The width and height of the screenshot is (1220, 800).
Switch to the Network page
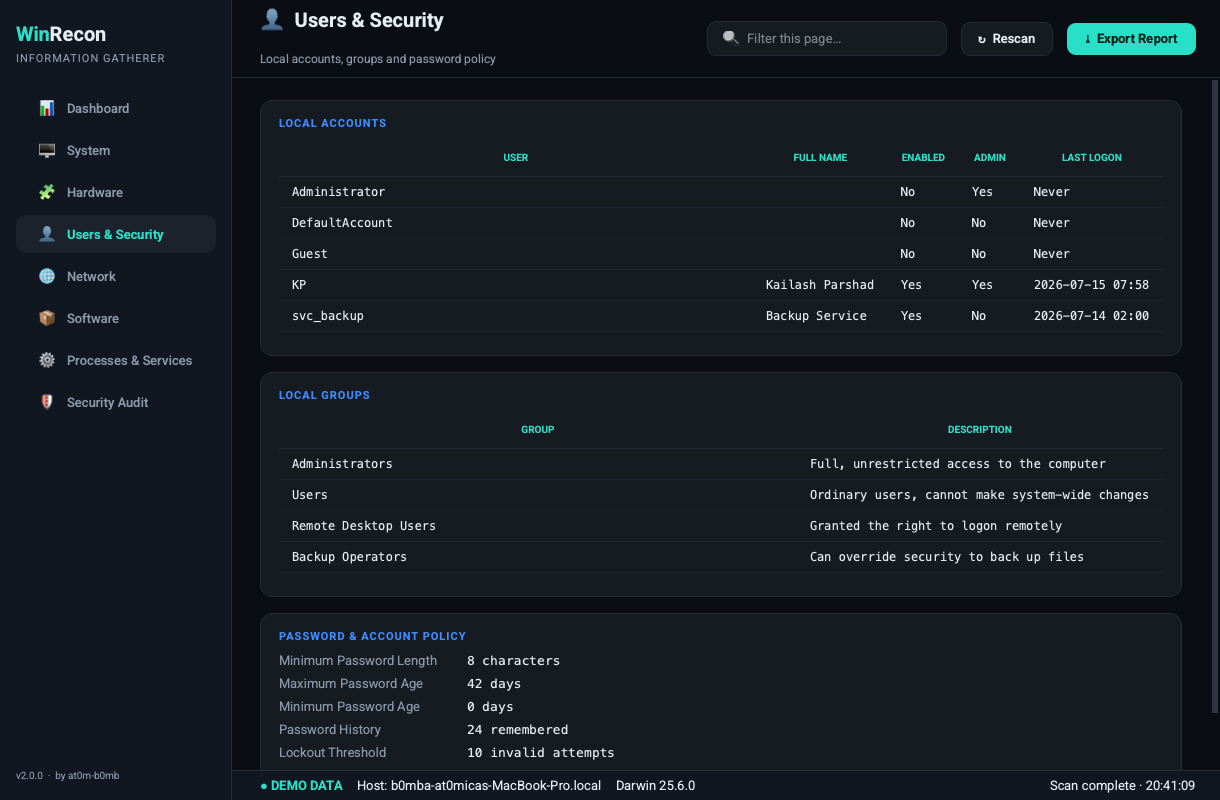pos(116,276)
